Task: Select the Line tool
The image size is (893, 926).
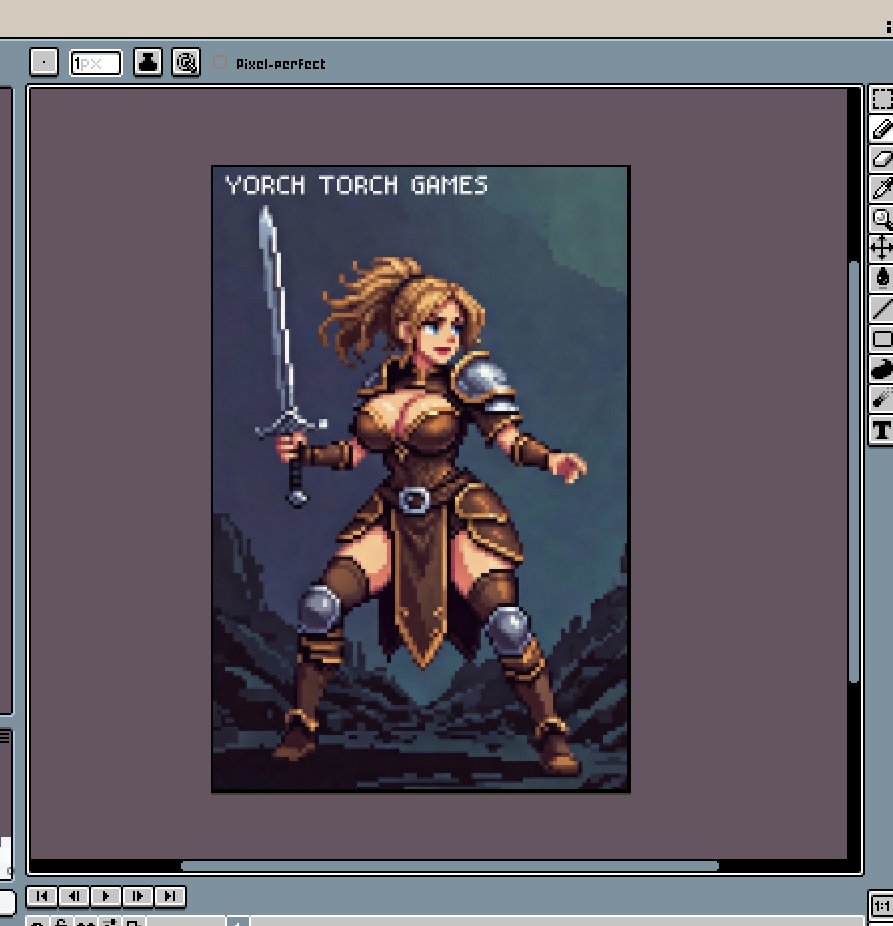Action: tap(881, 308)
